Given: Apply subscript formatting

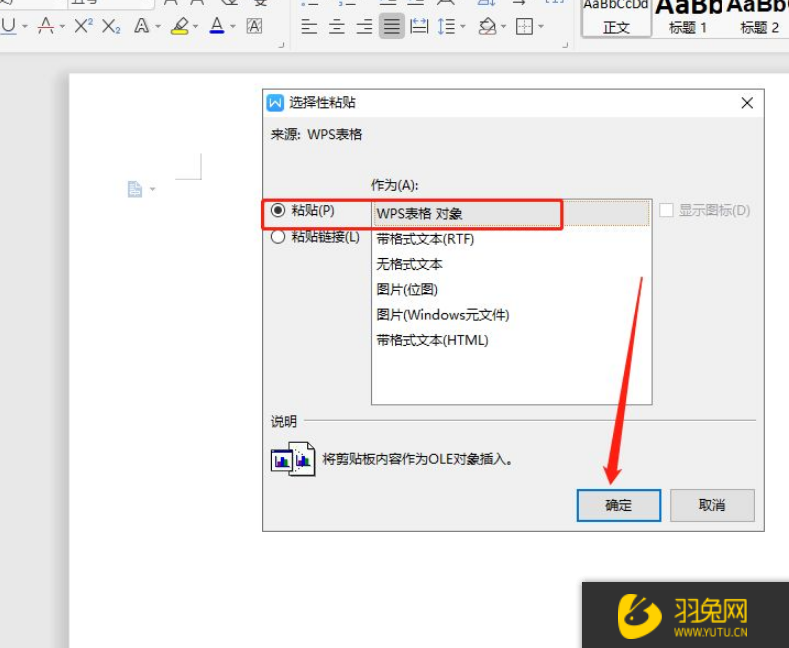Looking at the screenshot, I should click(x=111, y=25).
